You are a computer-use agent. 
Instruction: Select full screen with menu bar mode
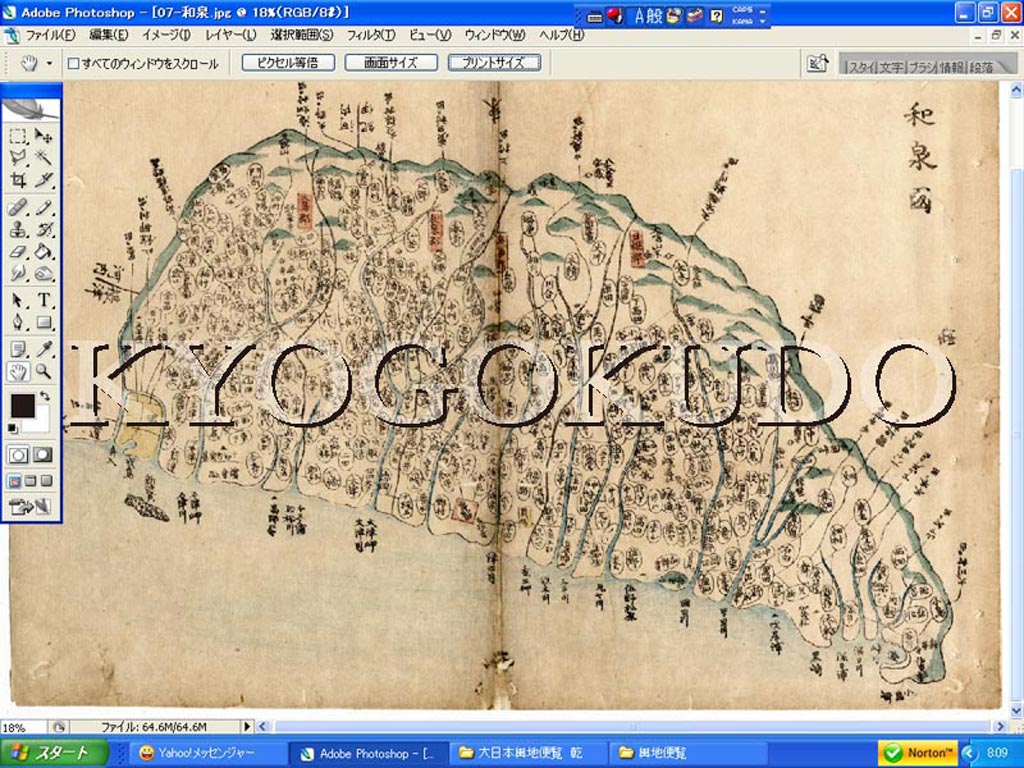[x=30, y=481]
